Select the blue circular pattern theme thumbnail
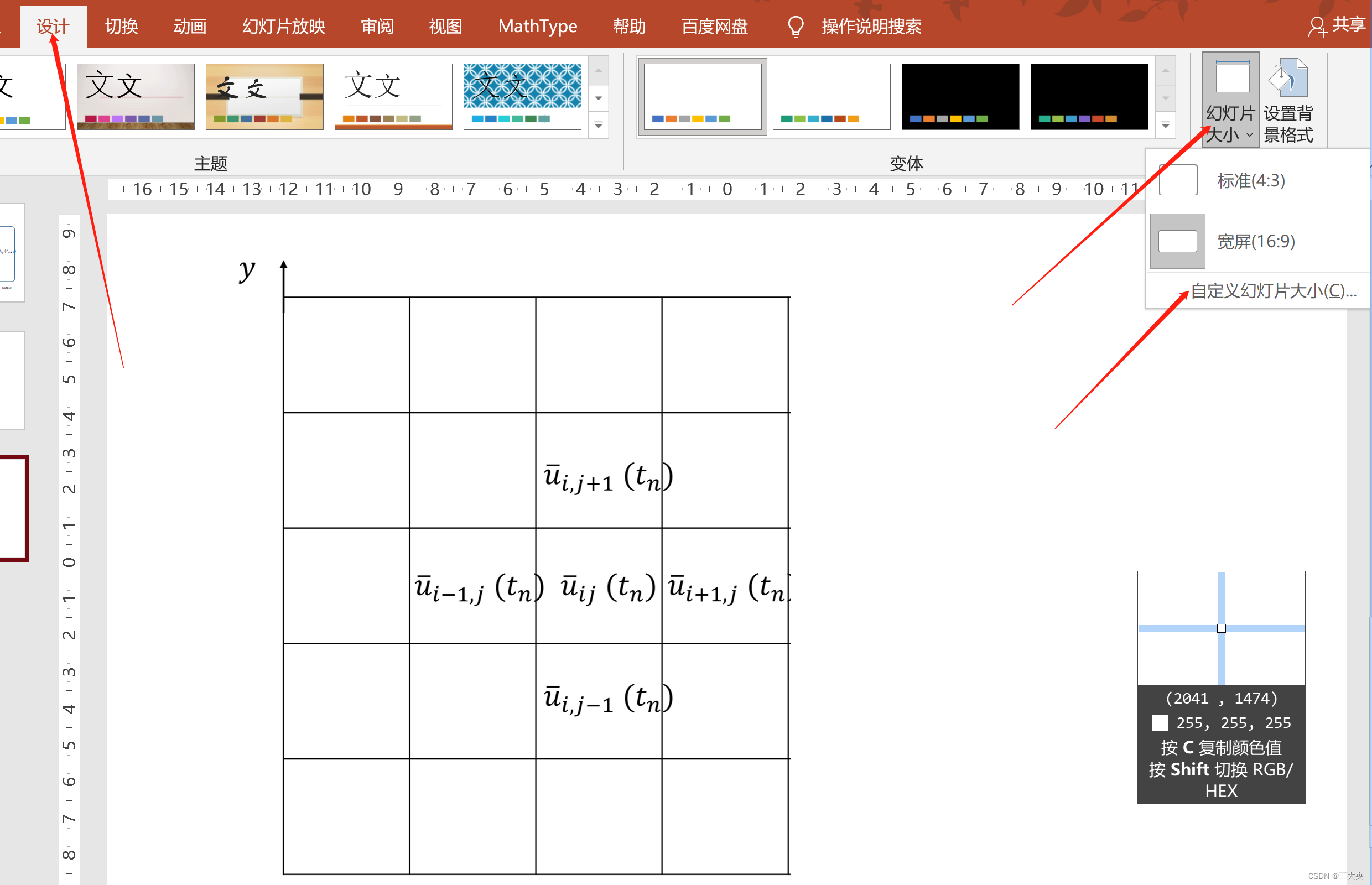Viewport: 1372px width, 885px height. point(522,97)
